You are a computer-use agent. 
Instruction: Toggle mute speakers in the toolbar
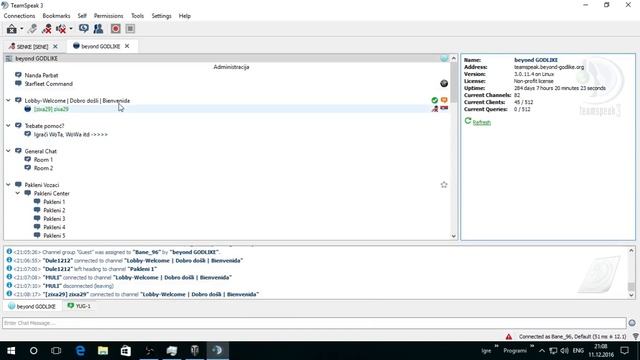(61, 29)
